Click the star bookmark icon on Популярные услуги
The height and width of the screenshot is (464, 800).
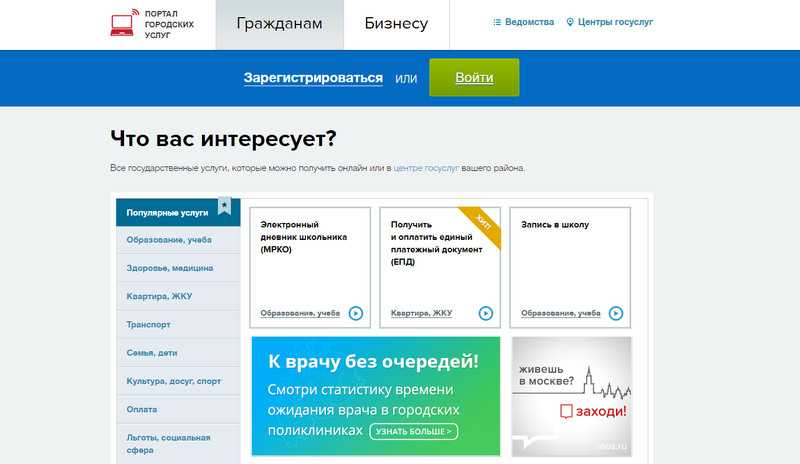[x=224, y=206]
